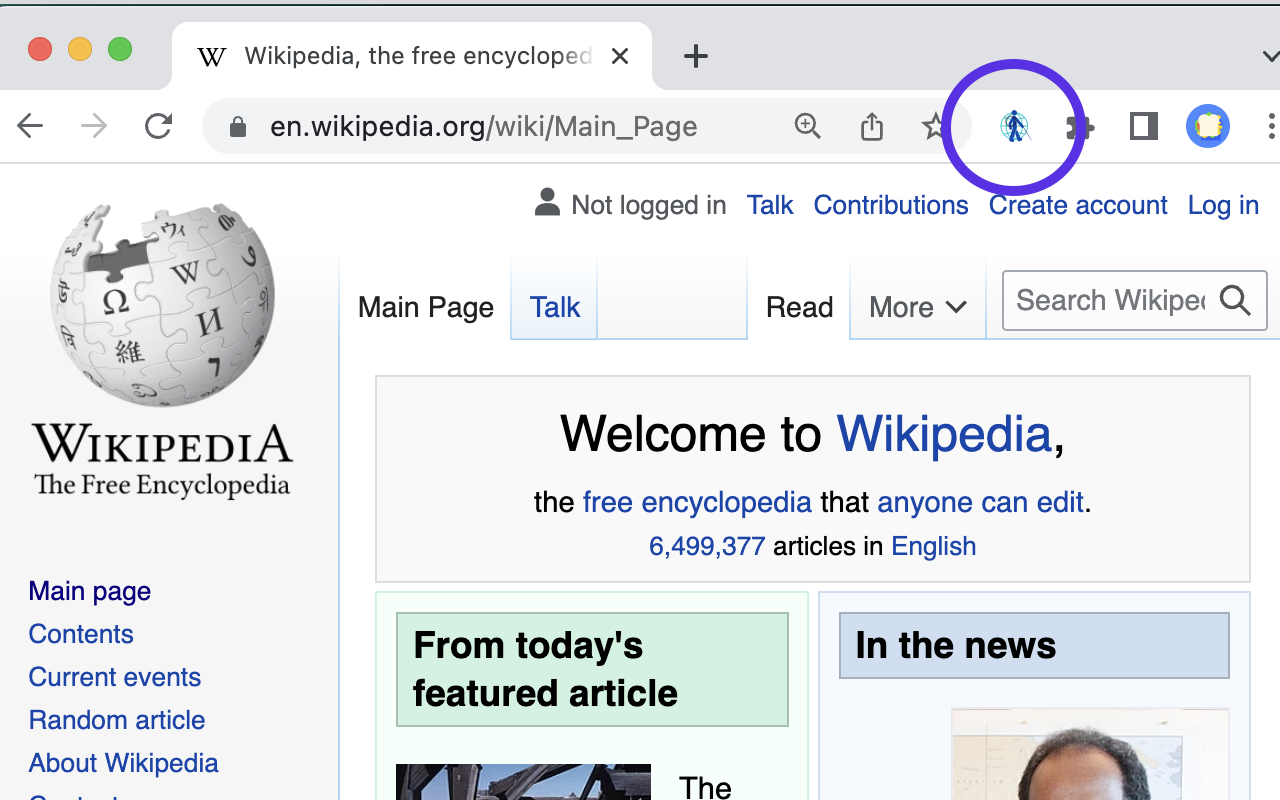Bookmark this page with the star icon
The image size is (1280, 800).
click(934, 126)
